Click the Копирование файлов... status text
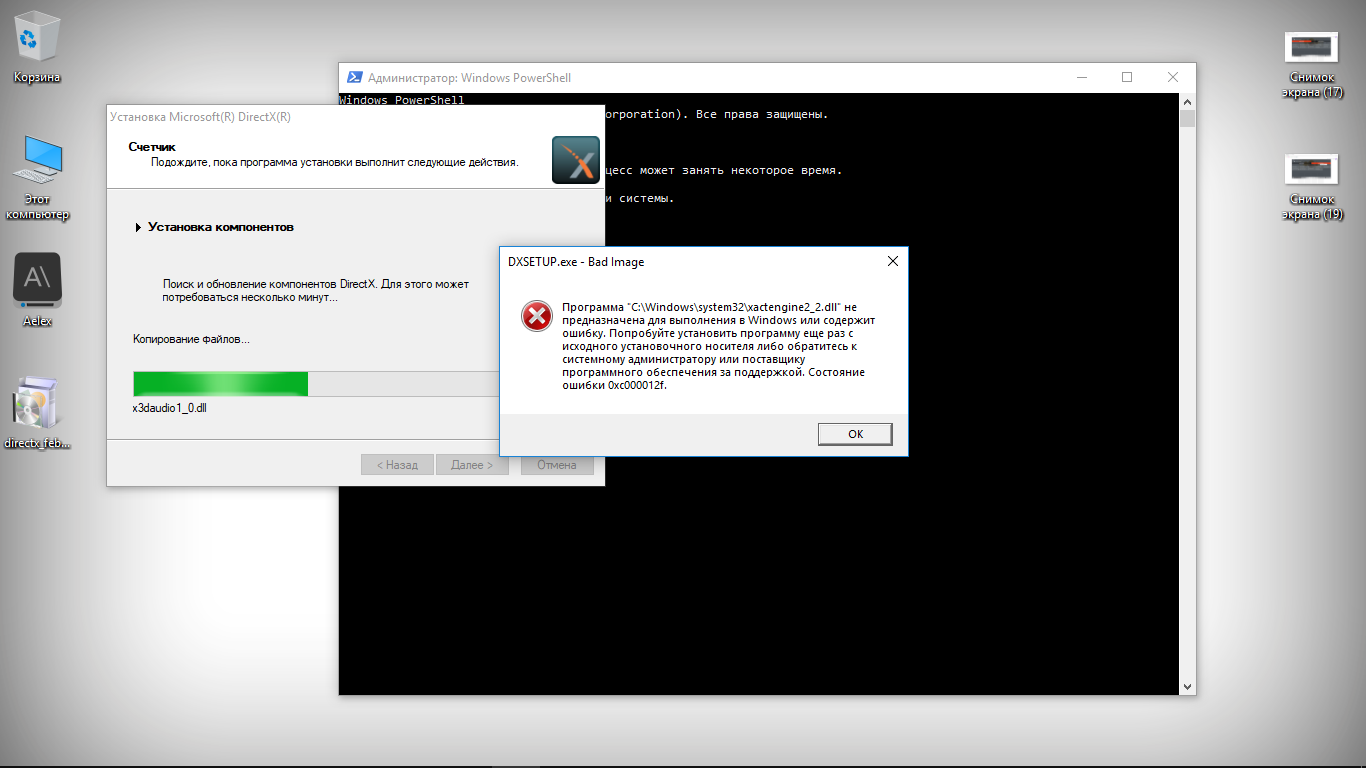The width and height of the screenshot is (1366, 768). coord(191,340)
